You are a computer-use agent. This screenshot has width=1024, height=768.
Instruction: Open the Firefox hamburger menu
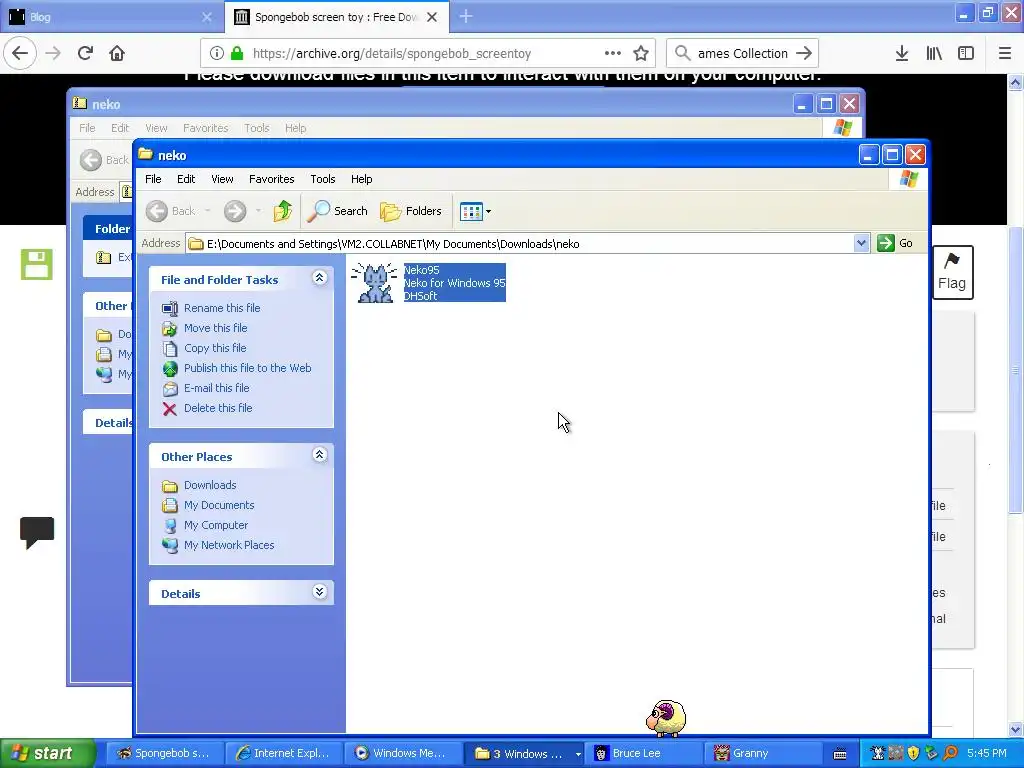(x=1005, y=54)
